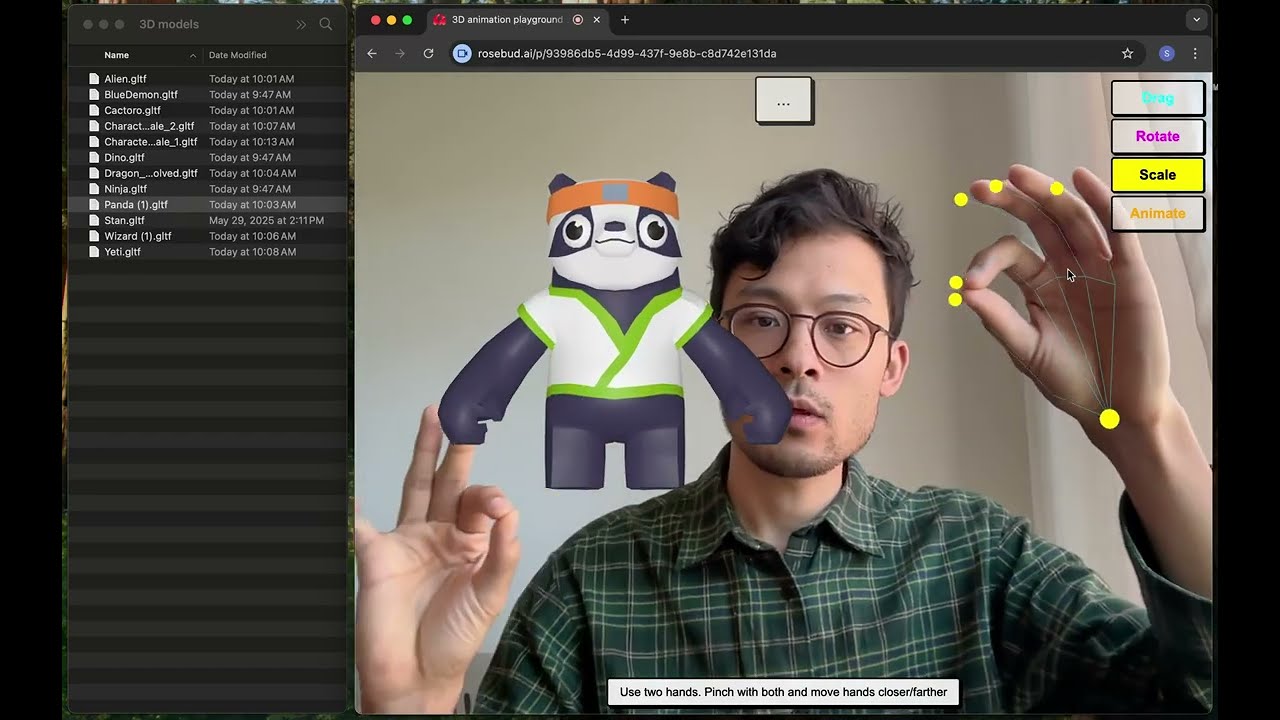Enable Drag mode
1280x720 pixels.
[1157, 98]
